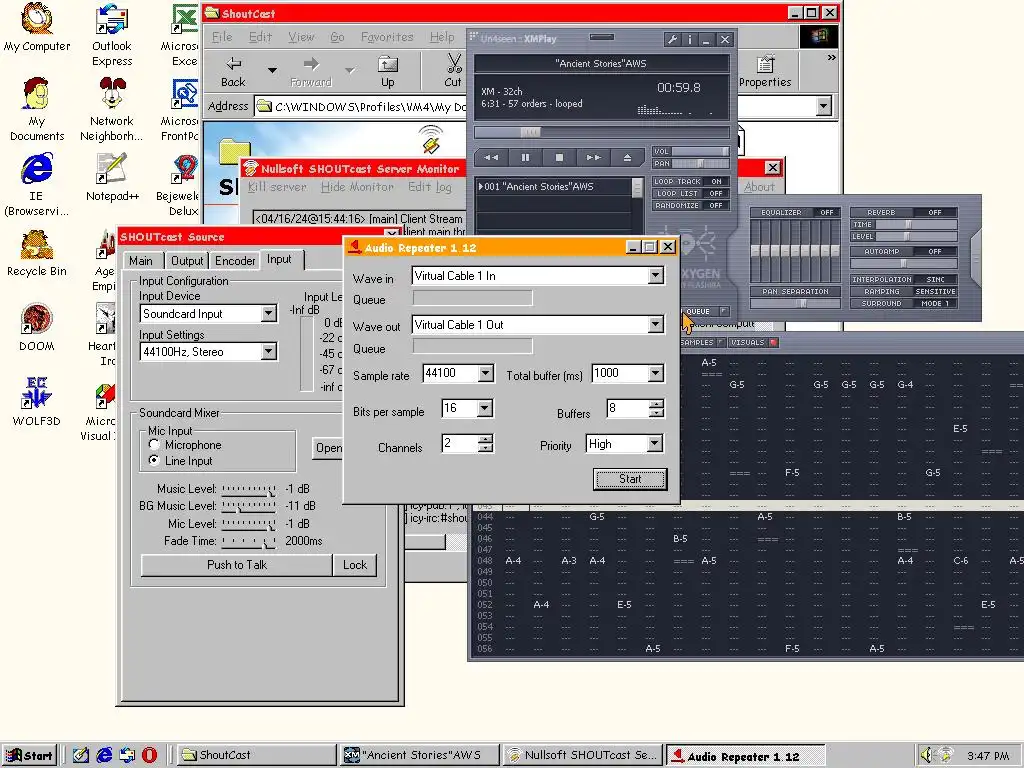The image size is (1024, 768).
Task: Click Windows Start button
Action: tap(29, 756)
